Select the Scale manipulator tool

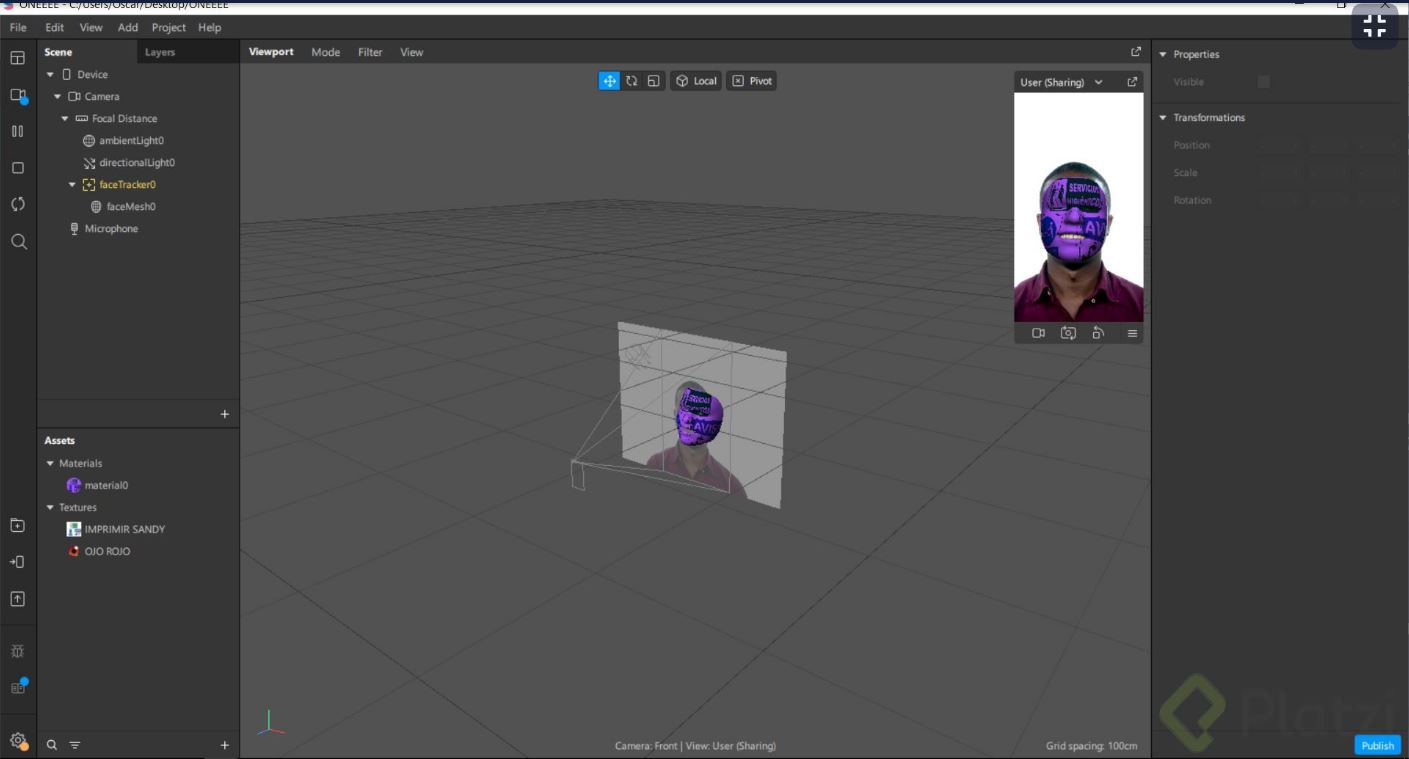[653, 81]
